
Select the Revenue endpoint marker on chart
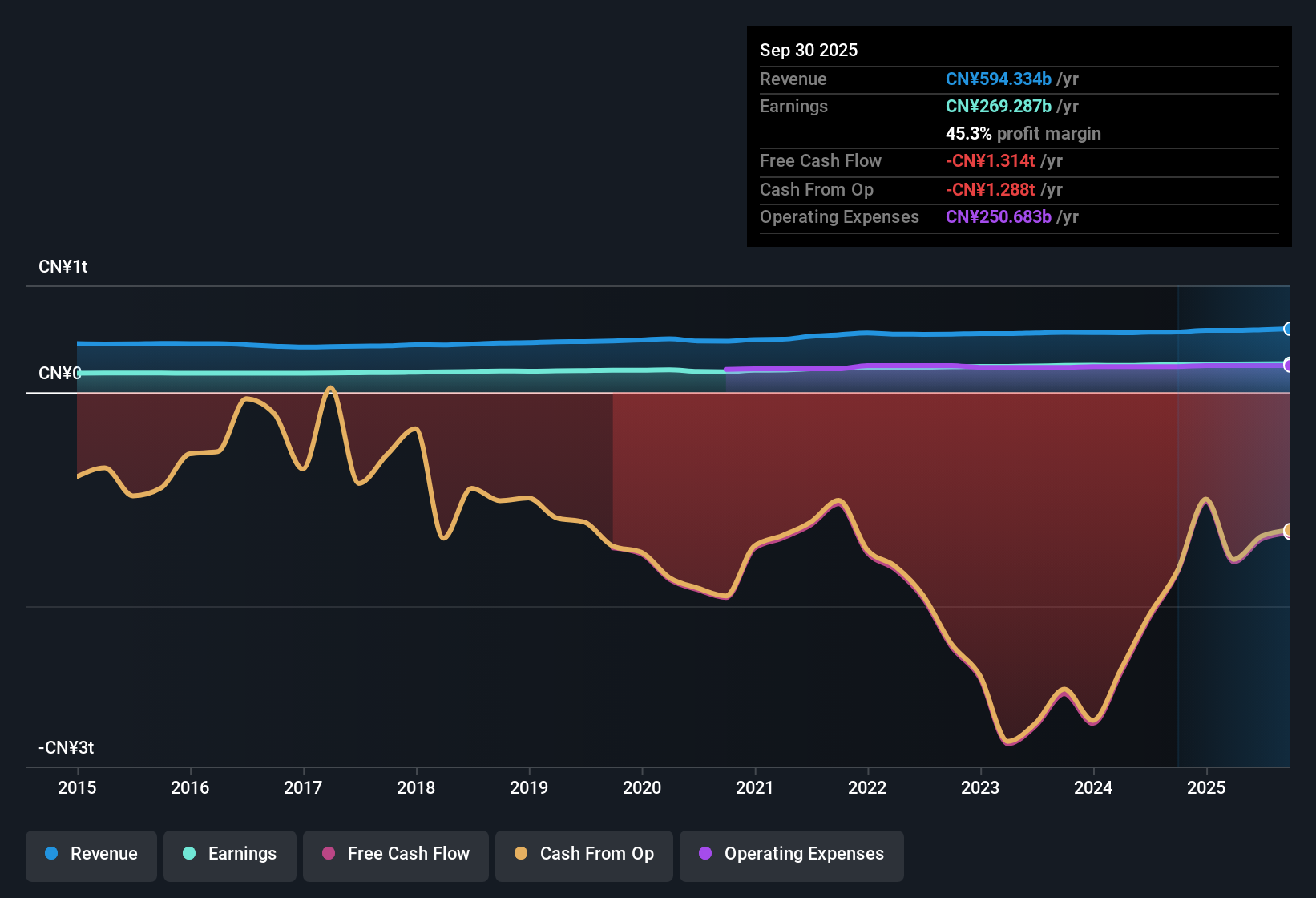(1289, 329)
